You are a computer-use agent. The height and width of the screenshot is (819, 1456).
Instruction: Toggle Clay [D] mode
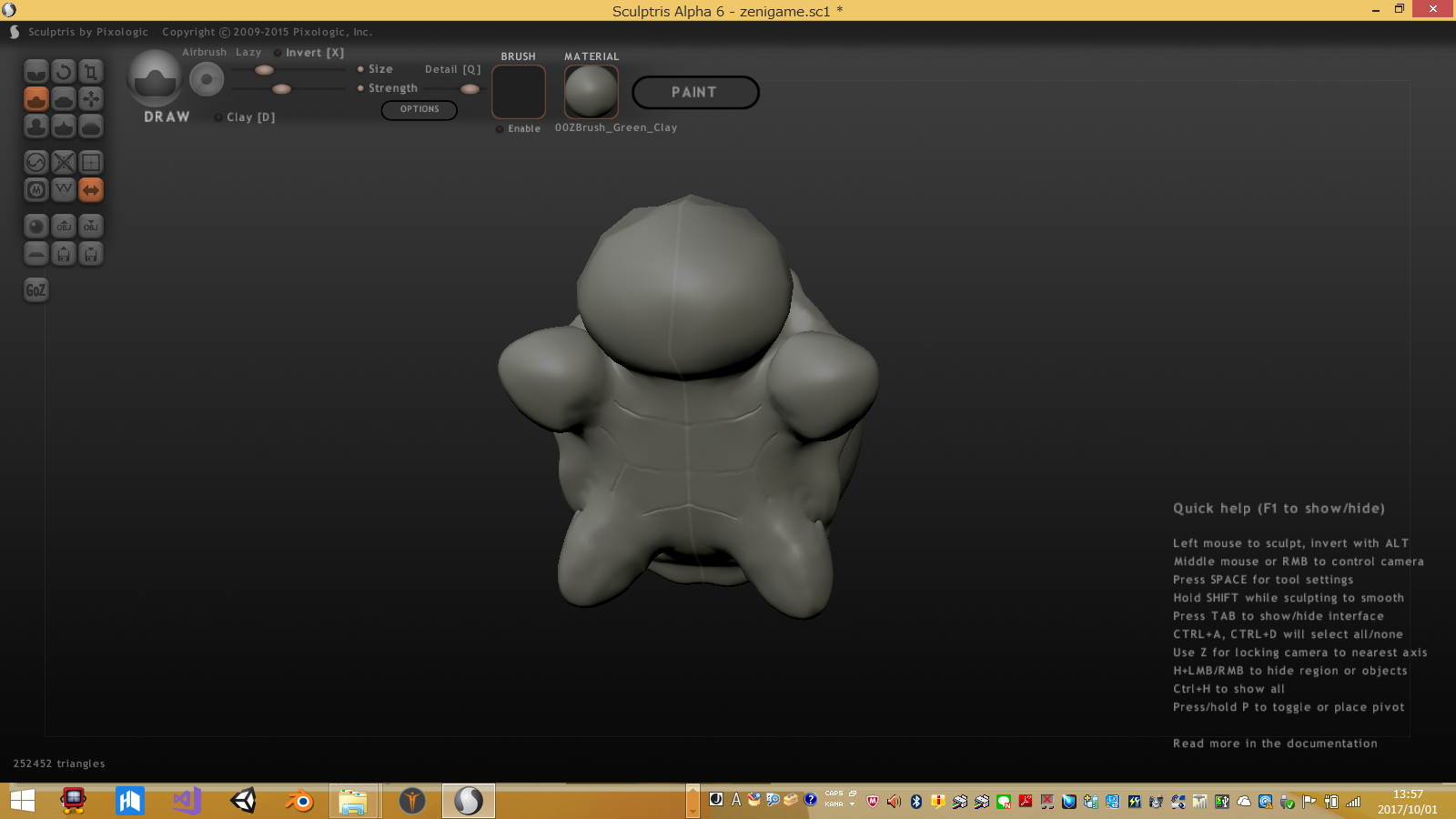(245, 117)
